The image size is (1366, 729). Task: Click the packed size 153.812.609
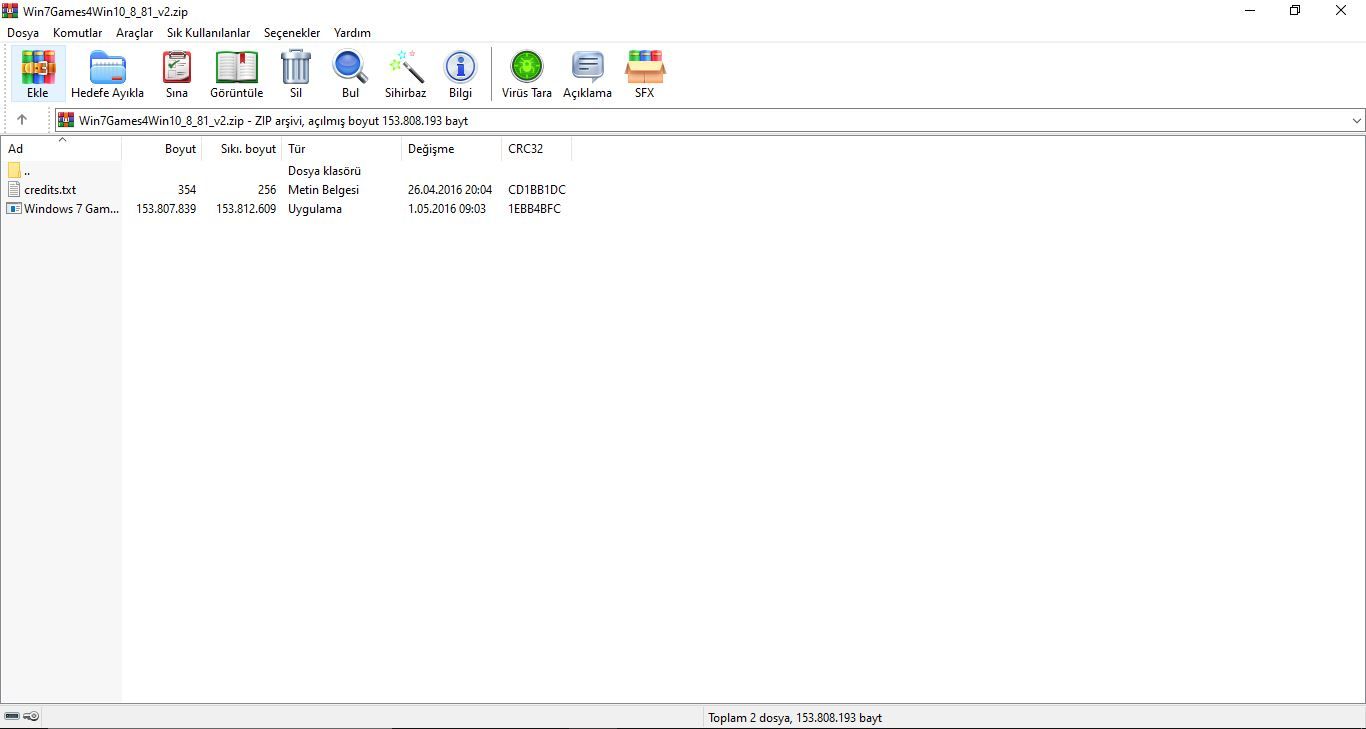click(x=246, y=209)
